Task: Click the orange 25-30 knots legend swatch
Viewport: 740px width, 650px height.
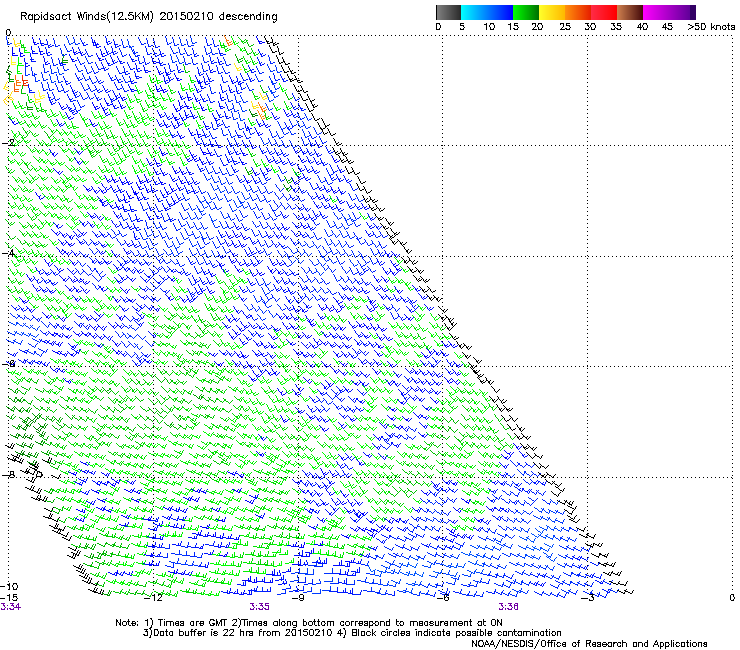Action: click(578, 12)
